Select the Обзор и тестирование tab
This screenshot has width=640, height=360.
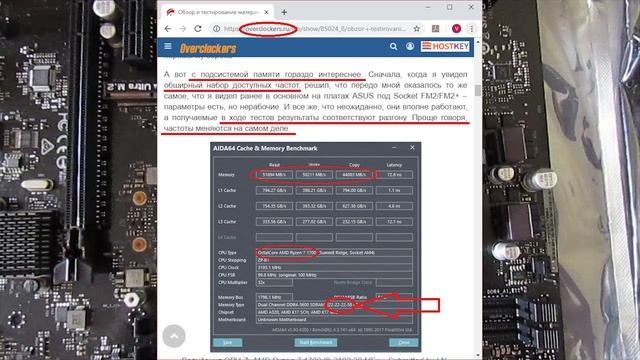218,12
